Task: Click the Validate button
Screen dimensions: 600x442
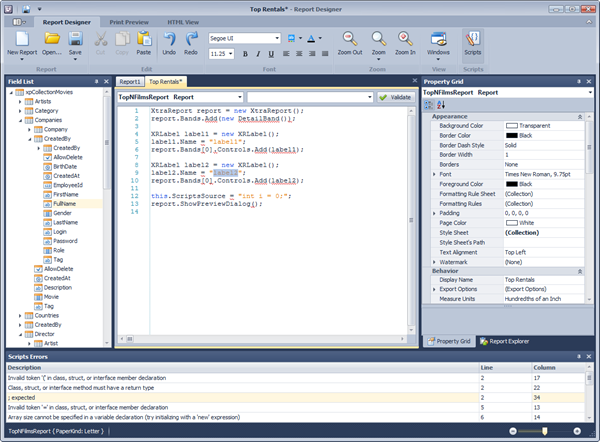Action: pos(396,97)
